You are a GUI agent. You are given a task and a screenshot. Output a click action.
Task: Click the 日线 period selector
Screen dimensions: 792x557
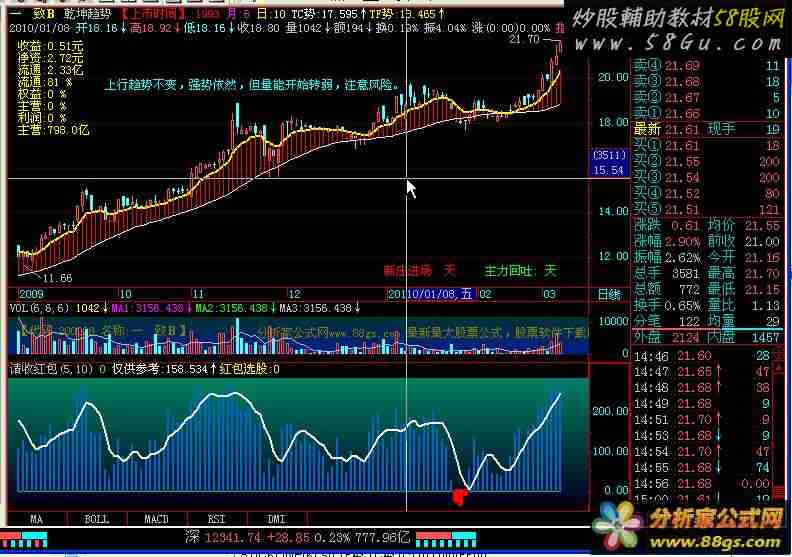(608, 294)
